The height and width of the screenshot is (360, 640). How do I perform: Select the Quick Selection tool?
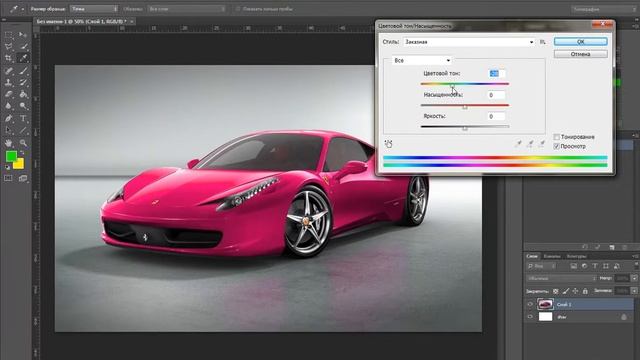23,47
